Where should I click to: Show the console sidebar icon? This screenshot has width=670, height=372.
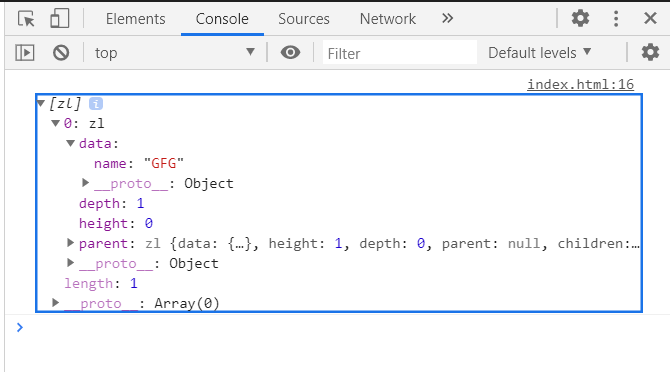coord(25,53)
